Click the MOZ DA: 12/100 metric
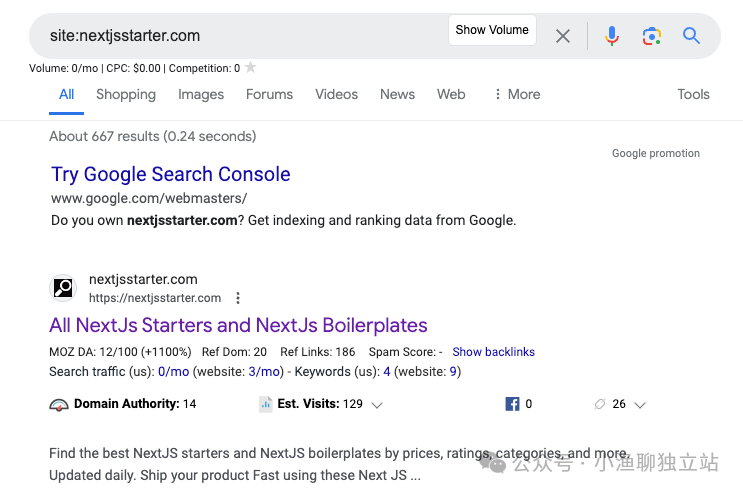 click(x=120, y=352)
